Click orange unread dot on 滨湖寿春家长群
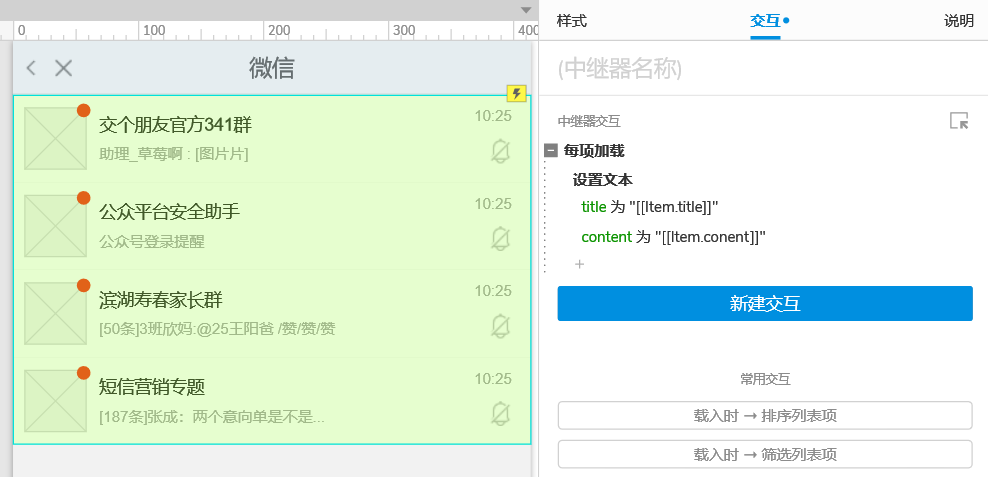Viewport: 988px width, 477px height. (x=84, y=285)
